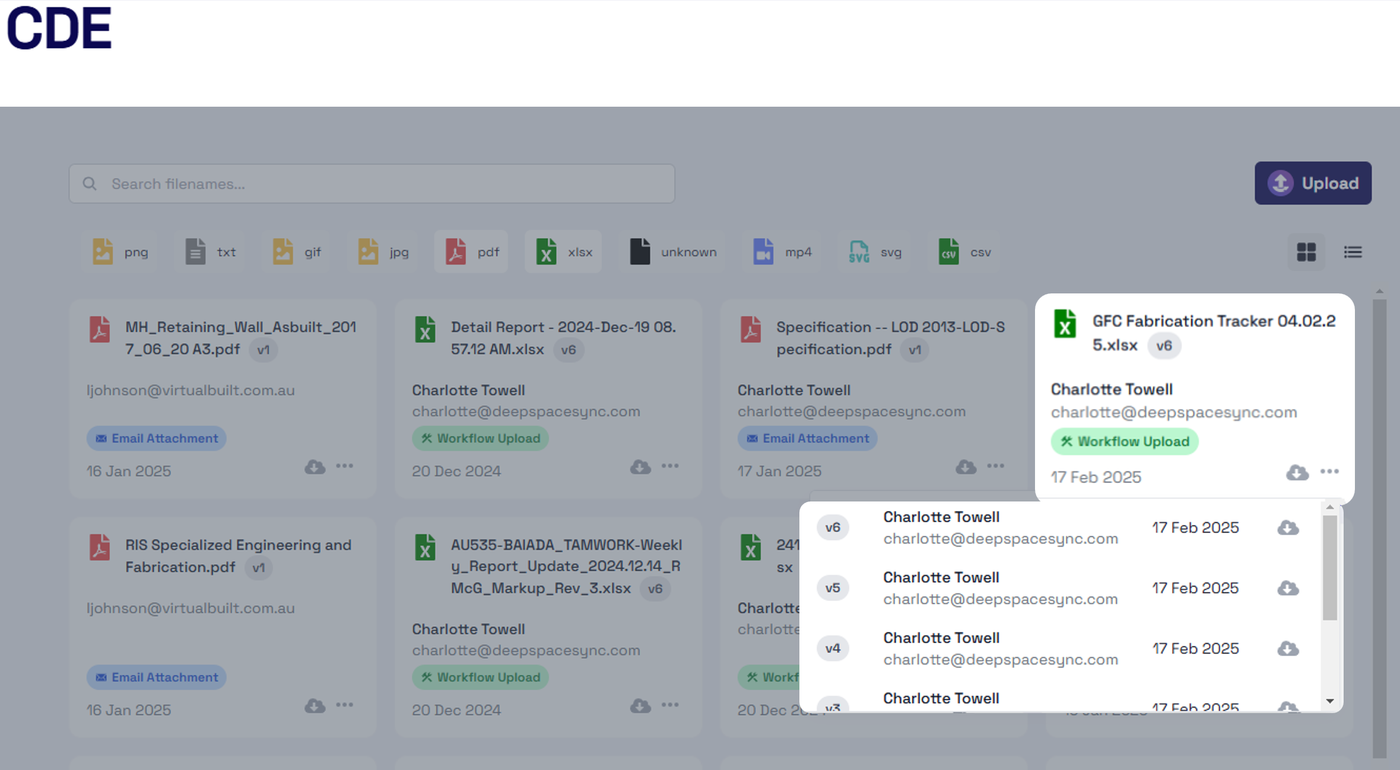This screenshot has height=770, width=1400.
Task: Click Workflow Upload tag on GFC Fabrication Tracker
Action: (1125, 442)
